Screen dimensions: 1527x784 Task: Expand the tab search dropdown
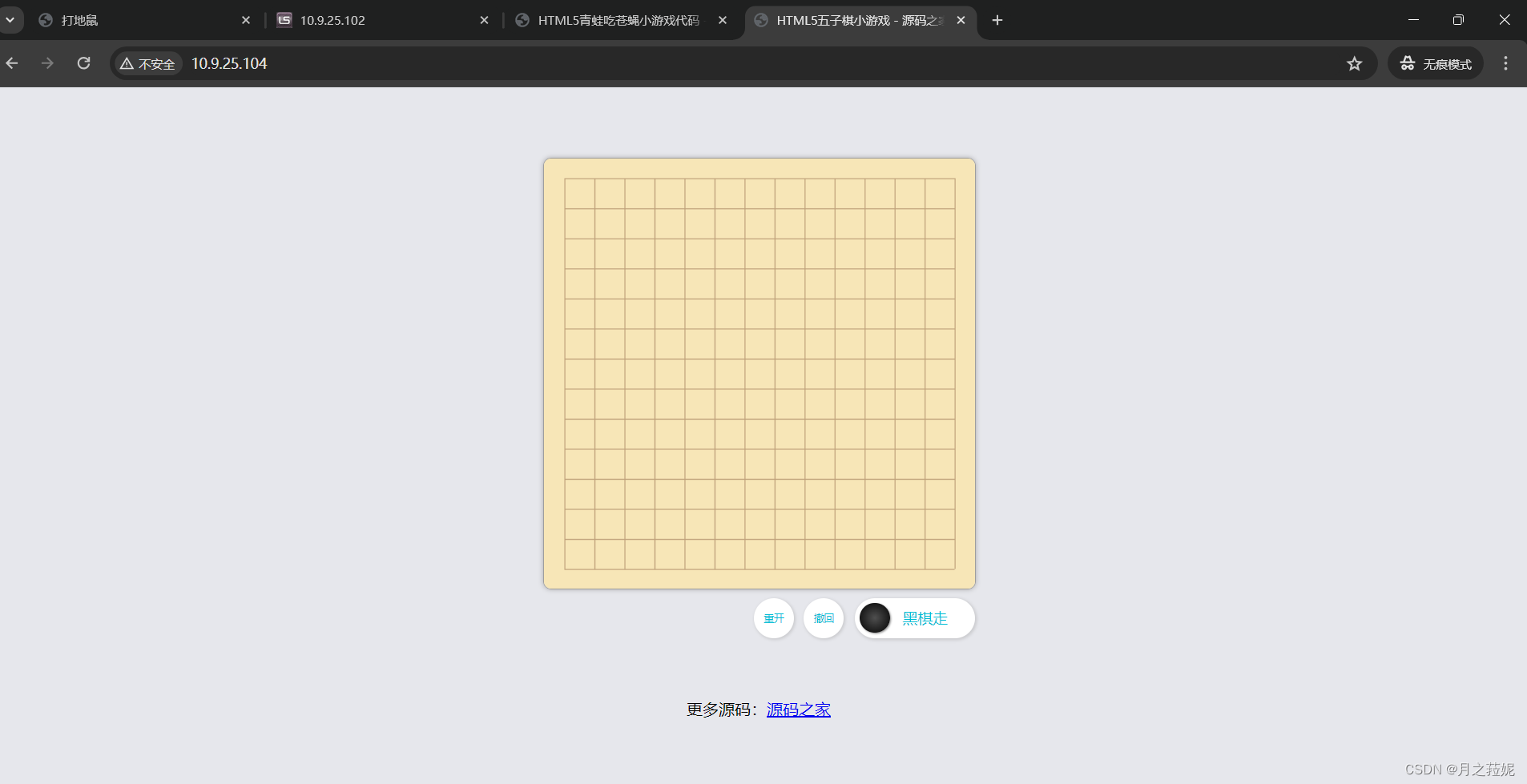click(x=10, y=20)
